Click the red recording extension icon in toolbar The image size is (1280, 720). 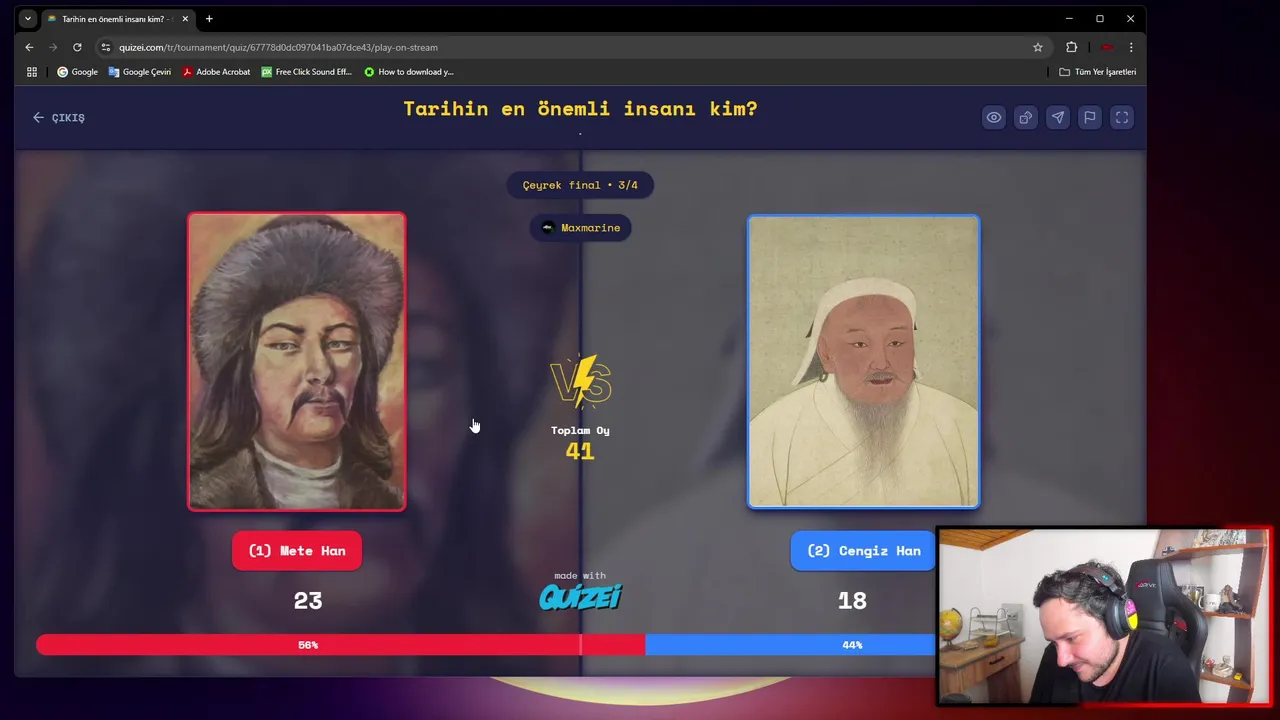point(1106,47)
